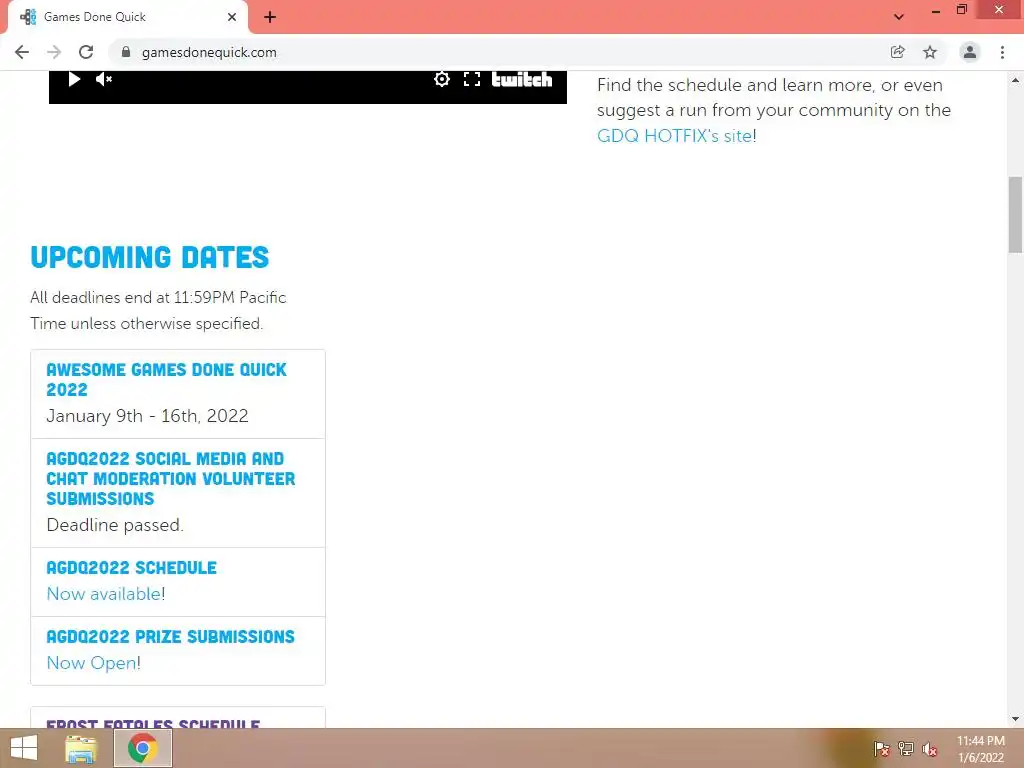Click the page's vertical scrollbar thumb
The height and width of the screenshot is (768, 1024).
[1015, 214]
